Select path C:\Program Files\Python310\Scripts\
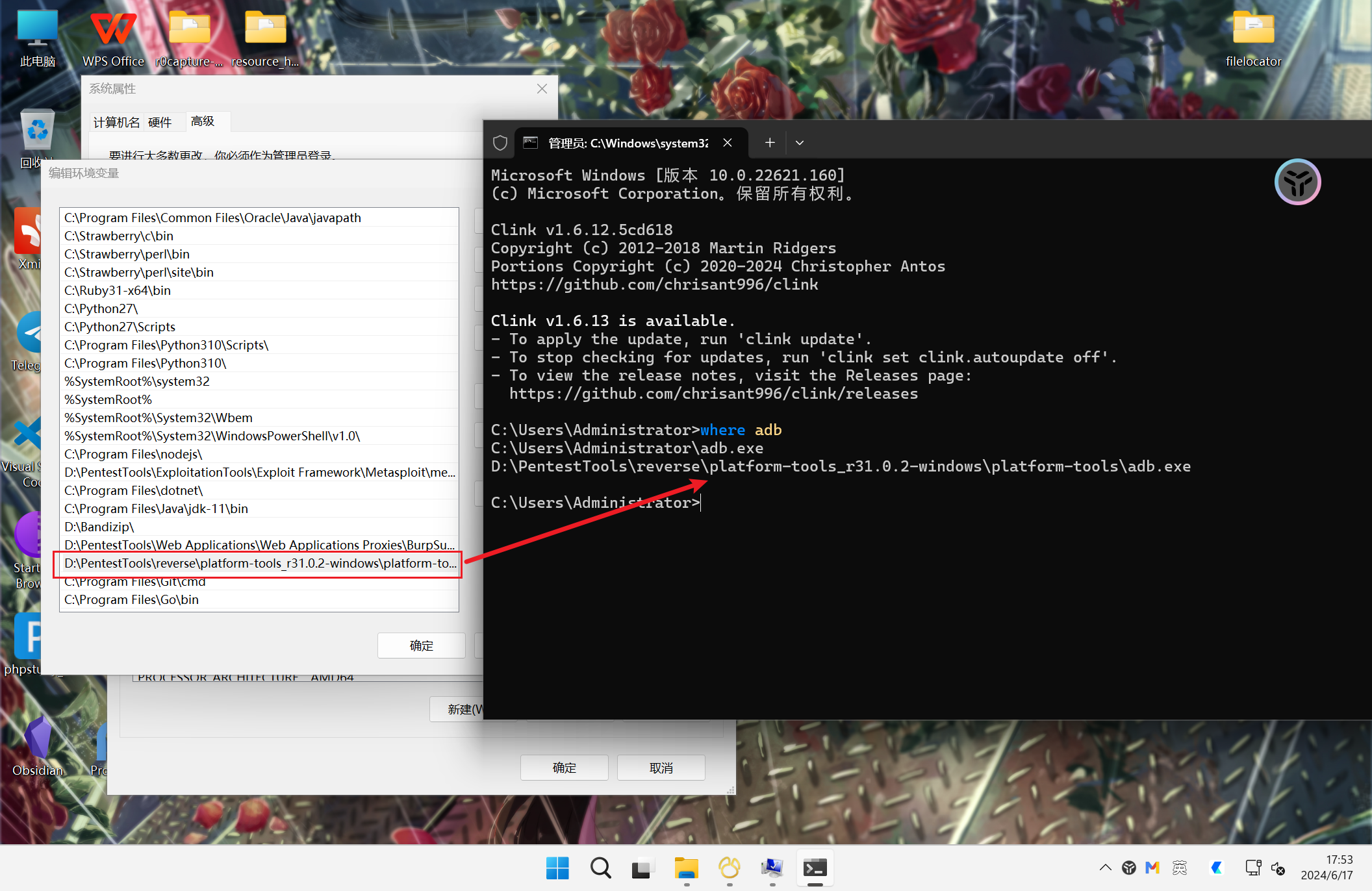This screenshot has width=1372, height=891. click(259, 345)
